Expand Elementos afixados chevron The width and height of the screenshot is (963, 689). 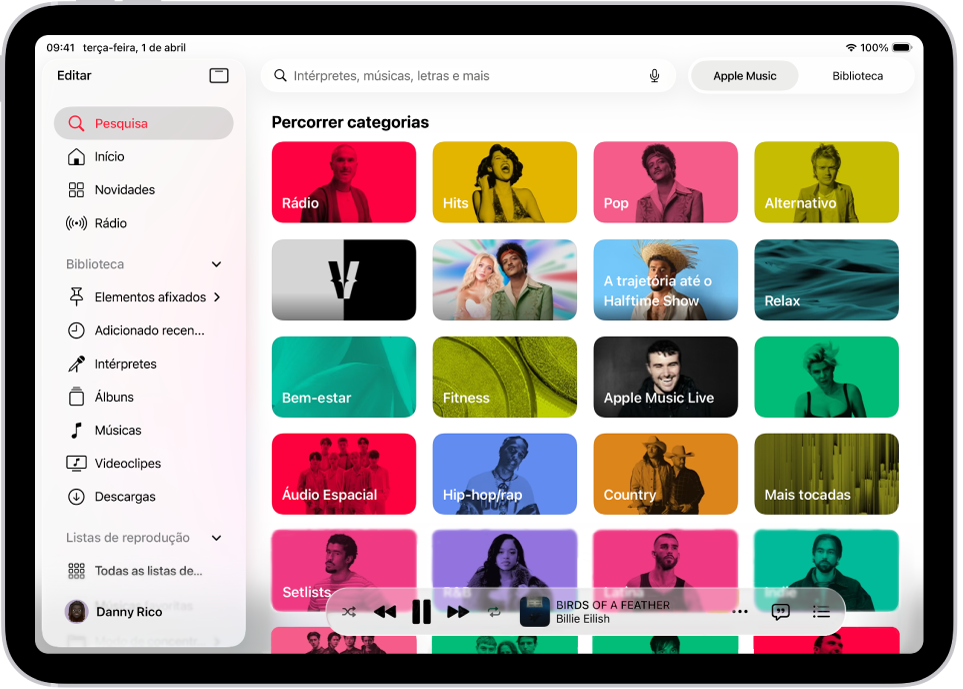pos(217,297)
